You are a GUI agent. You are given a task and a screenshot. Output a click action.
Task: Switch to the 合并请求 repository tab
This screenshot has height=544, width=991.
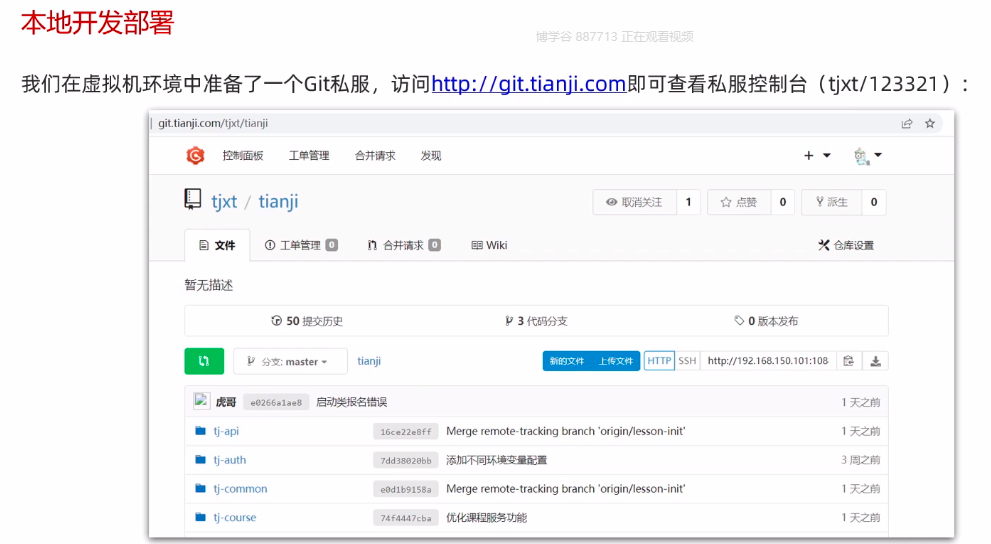(403, 245)
